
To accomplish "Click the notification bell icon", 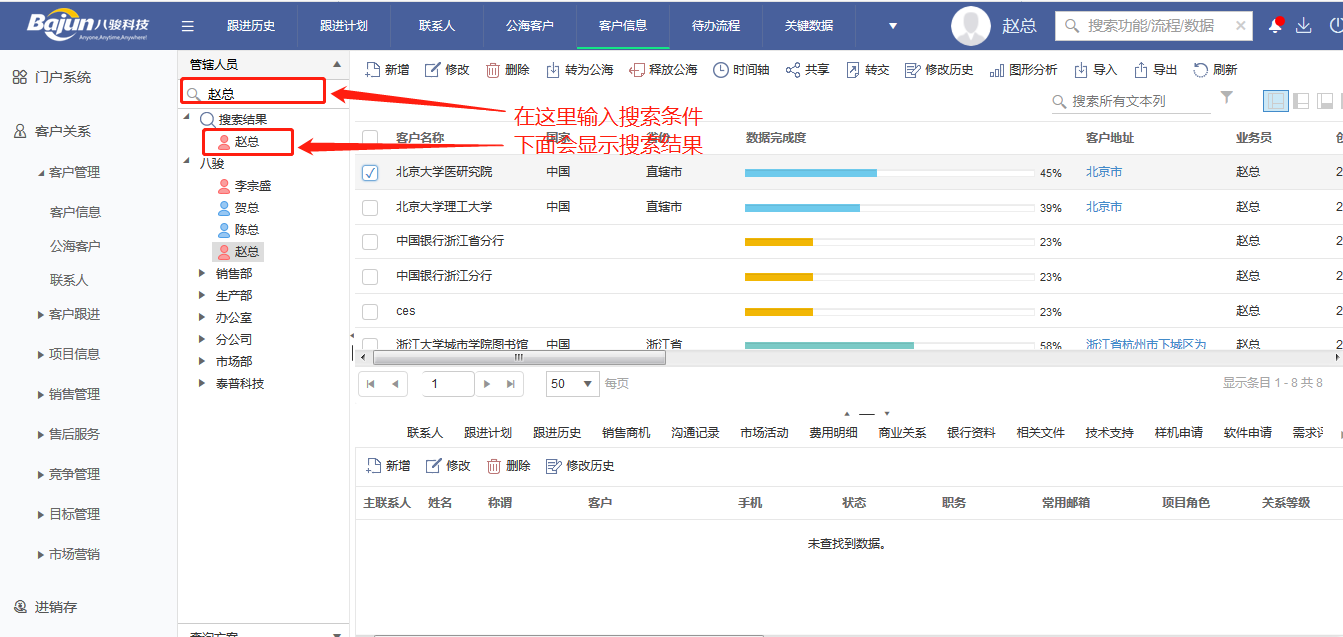I will [1274, 26].
